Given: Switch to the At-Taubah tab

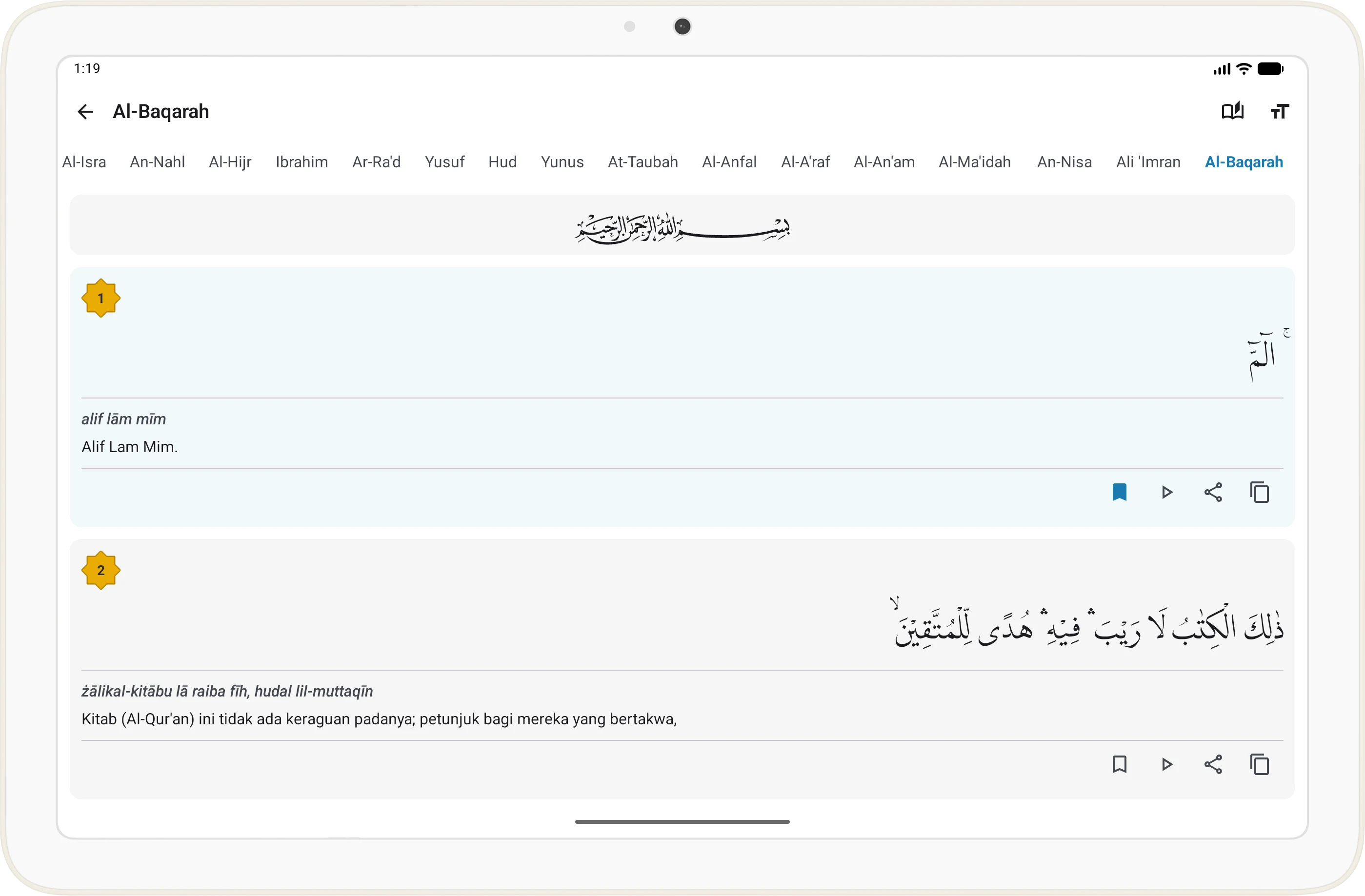Looking at the screenshot, I should (643, 162).
